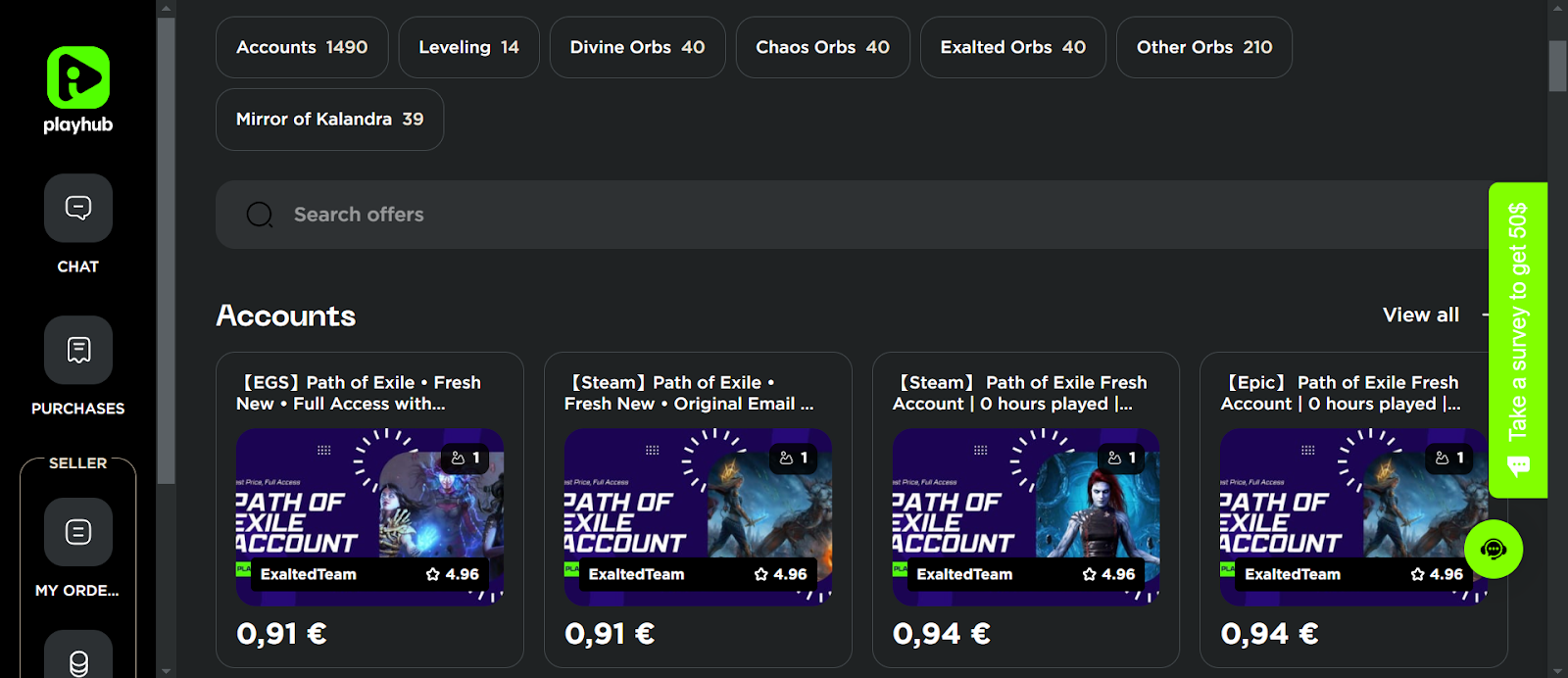Select the Divine Orbs category tab
Image resolution: width=1568 pixels, height=678 pixels.
[637, 47]
